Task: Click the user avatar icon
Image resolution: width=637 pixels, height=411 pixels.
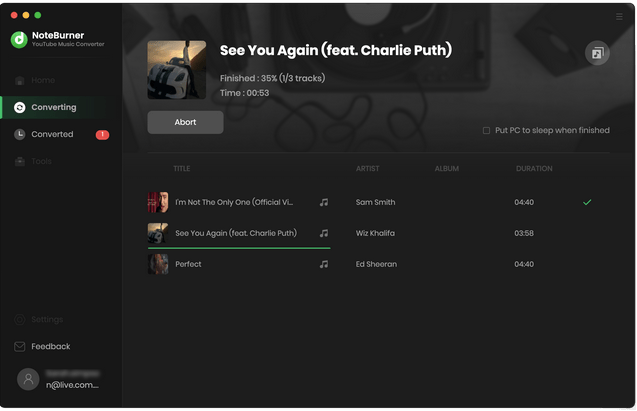Action: 28,379
